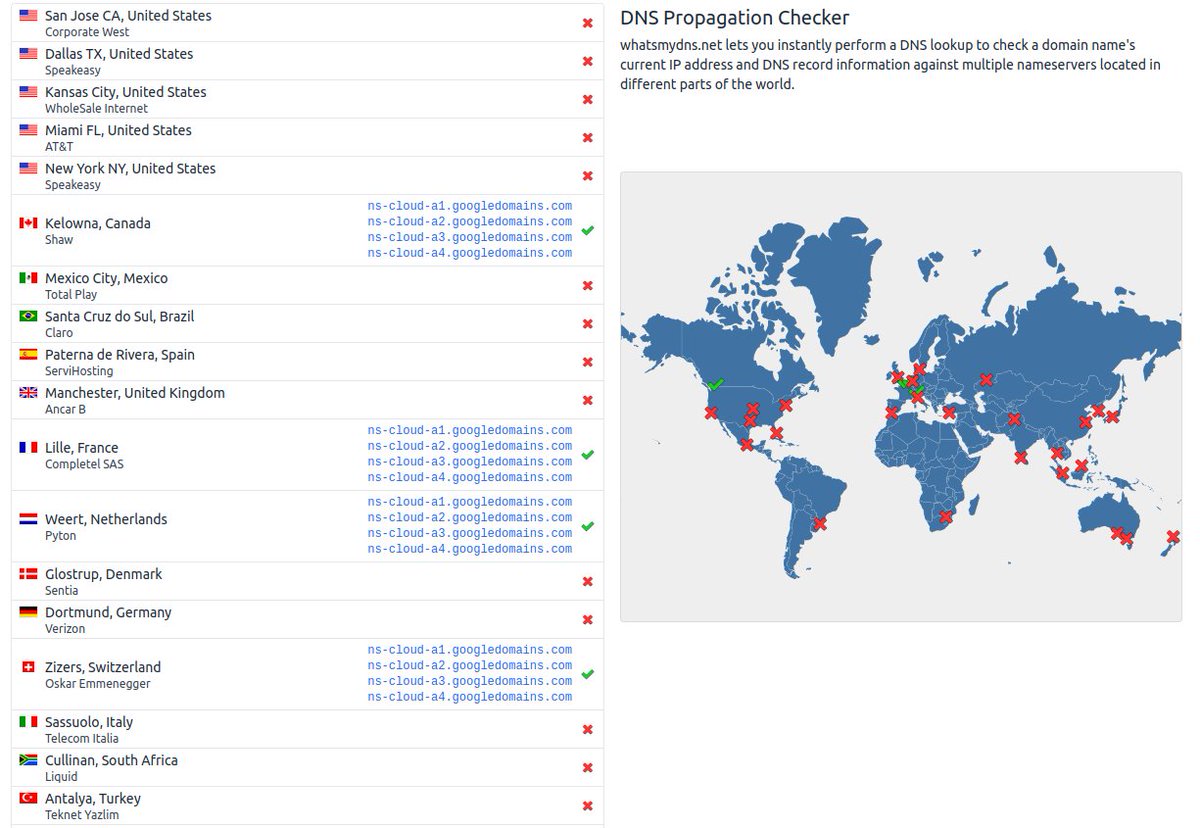Click the red cross for Paterna de Rivera
Screen dimensions: 1200x828
[x=587, y=362]
